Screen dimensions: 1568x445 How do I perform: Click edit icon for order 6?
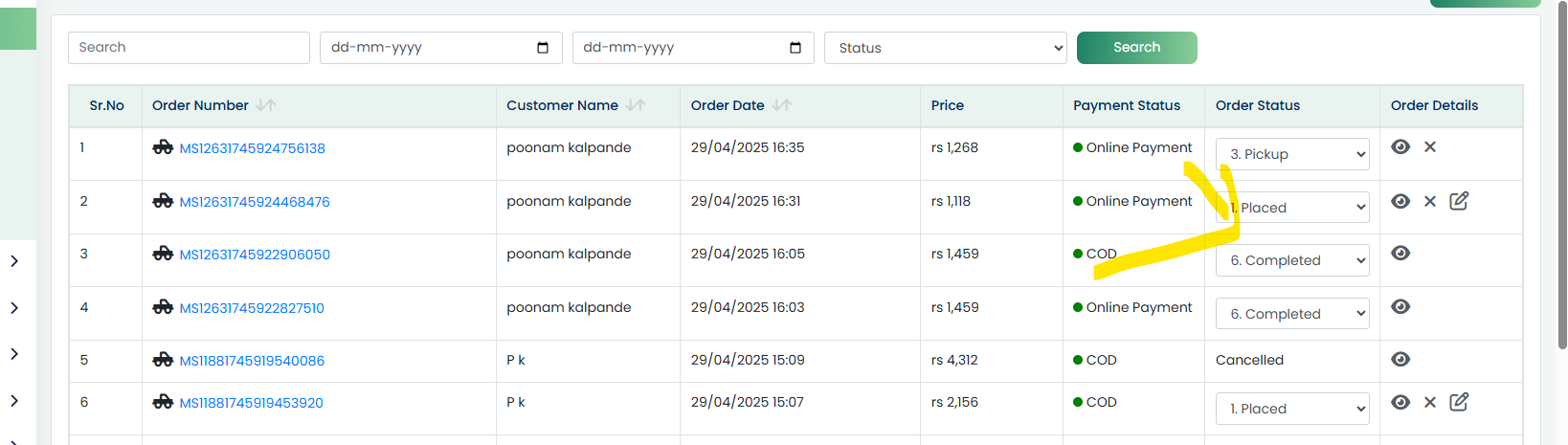pos(1459,402)
